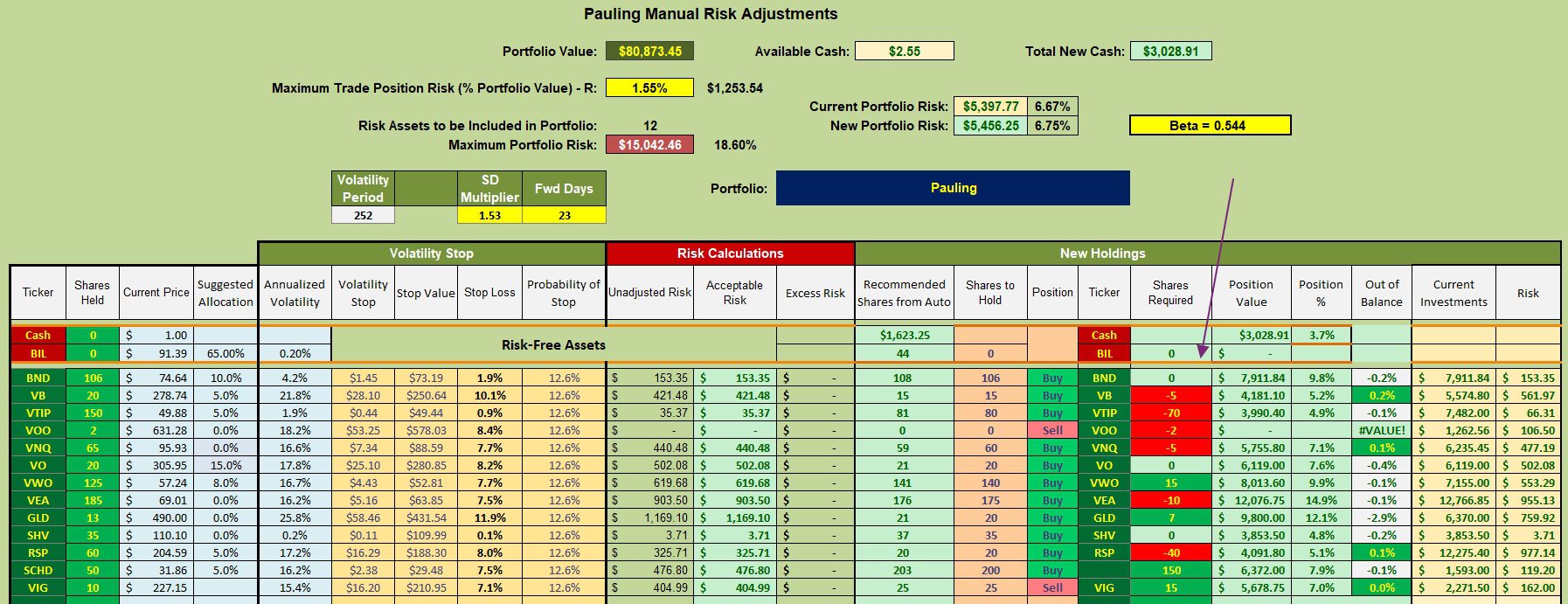The height and width of the screenshot is (604, 1568).
Task: Click BIL suggested allocation 65.00%
Action: [x=225, y=354]
